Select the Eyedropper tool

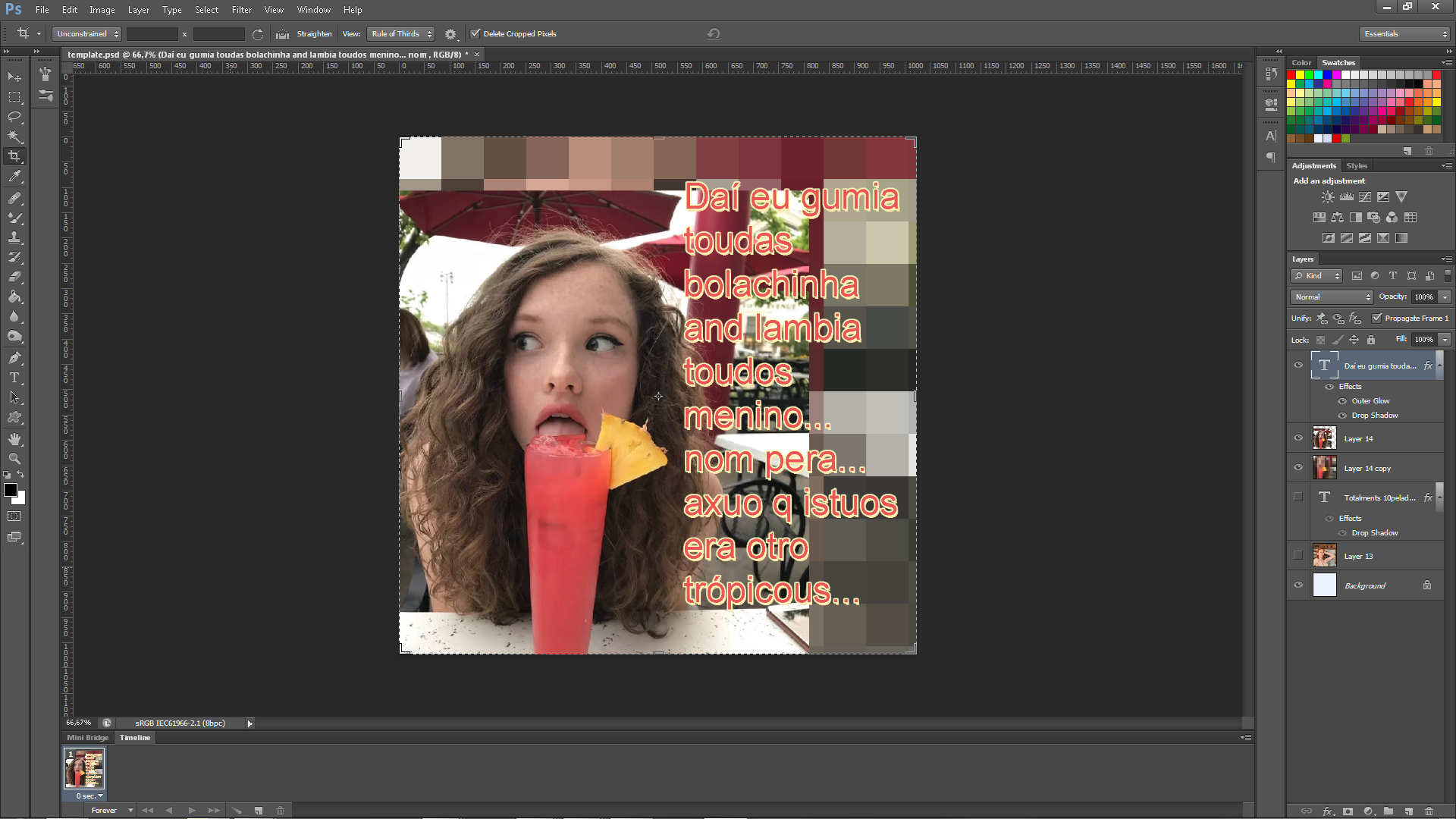14,176
